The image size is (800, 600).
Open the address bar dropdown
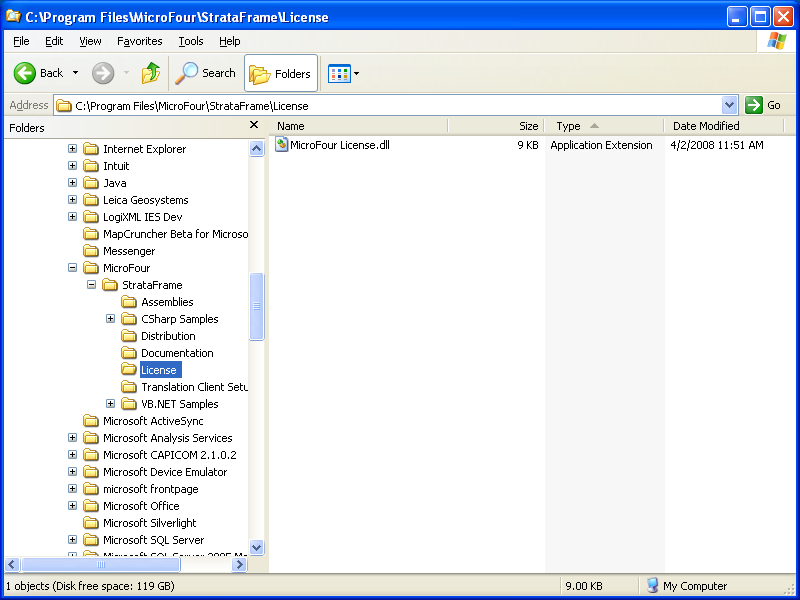[x=729, y=105]
